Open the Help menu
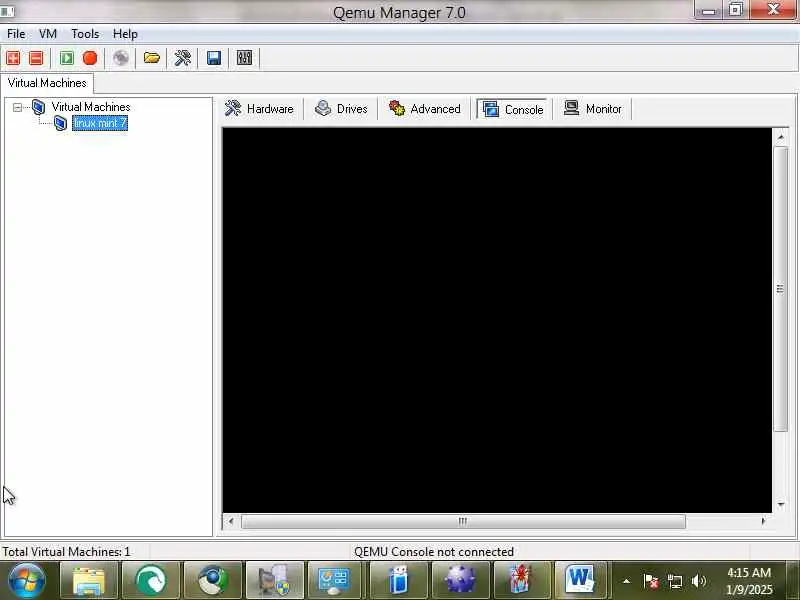Screen dimensions: 800x600 pyautogui.click(x=126, y=34)
